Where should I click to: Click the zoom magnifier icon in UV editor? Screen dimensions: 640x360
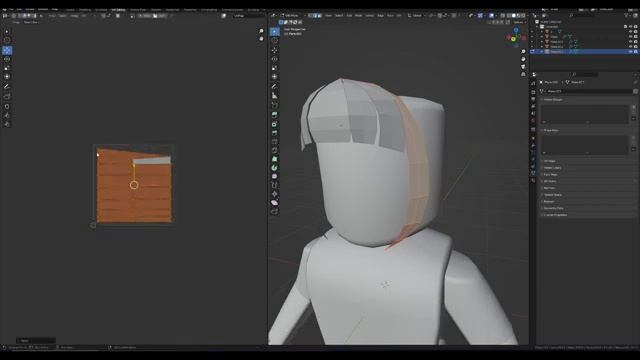(261, 31)
